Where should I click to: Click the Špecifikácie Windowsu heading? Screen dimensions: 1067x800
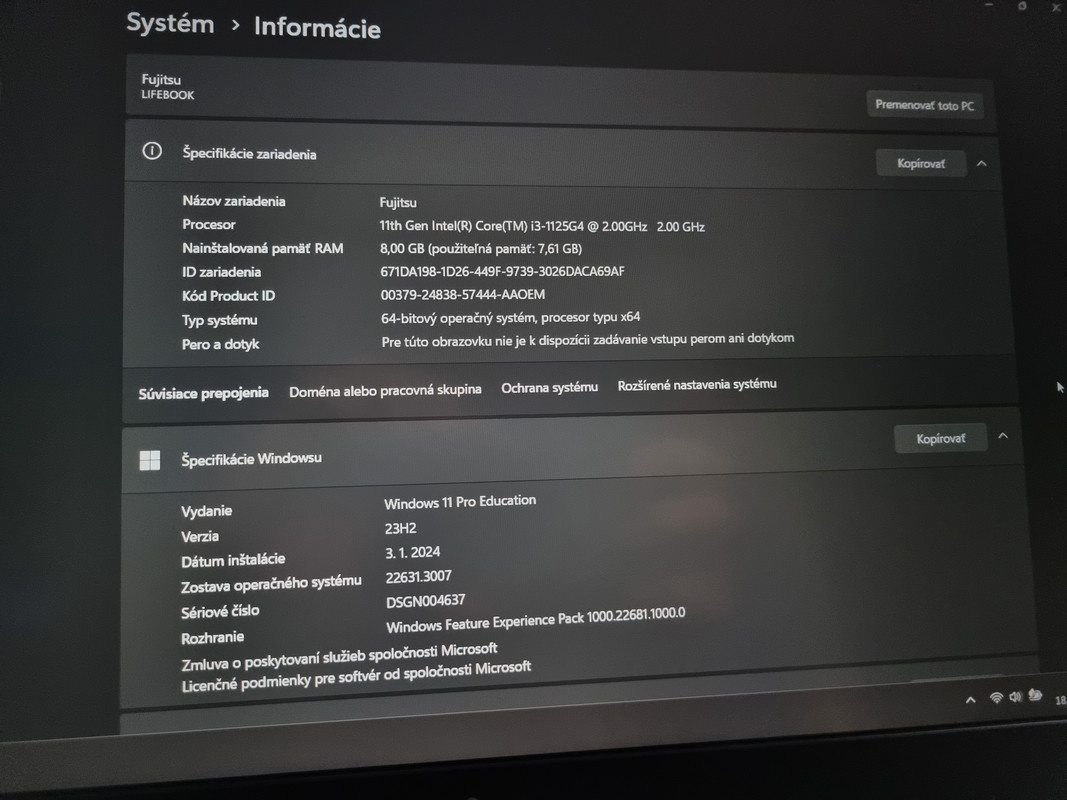(x=251, y=459)
